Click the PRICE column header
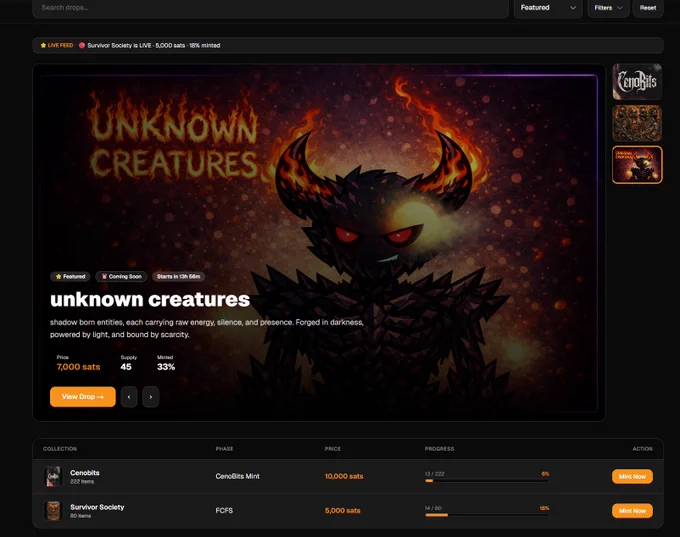680x537 pixels. [x=333, y=449]
